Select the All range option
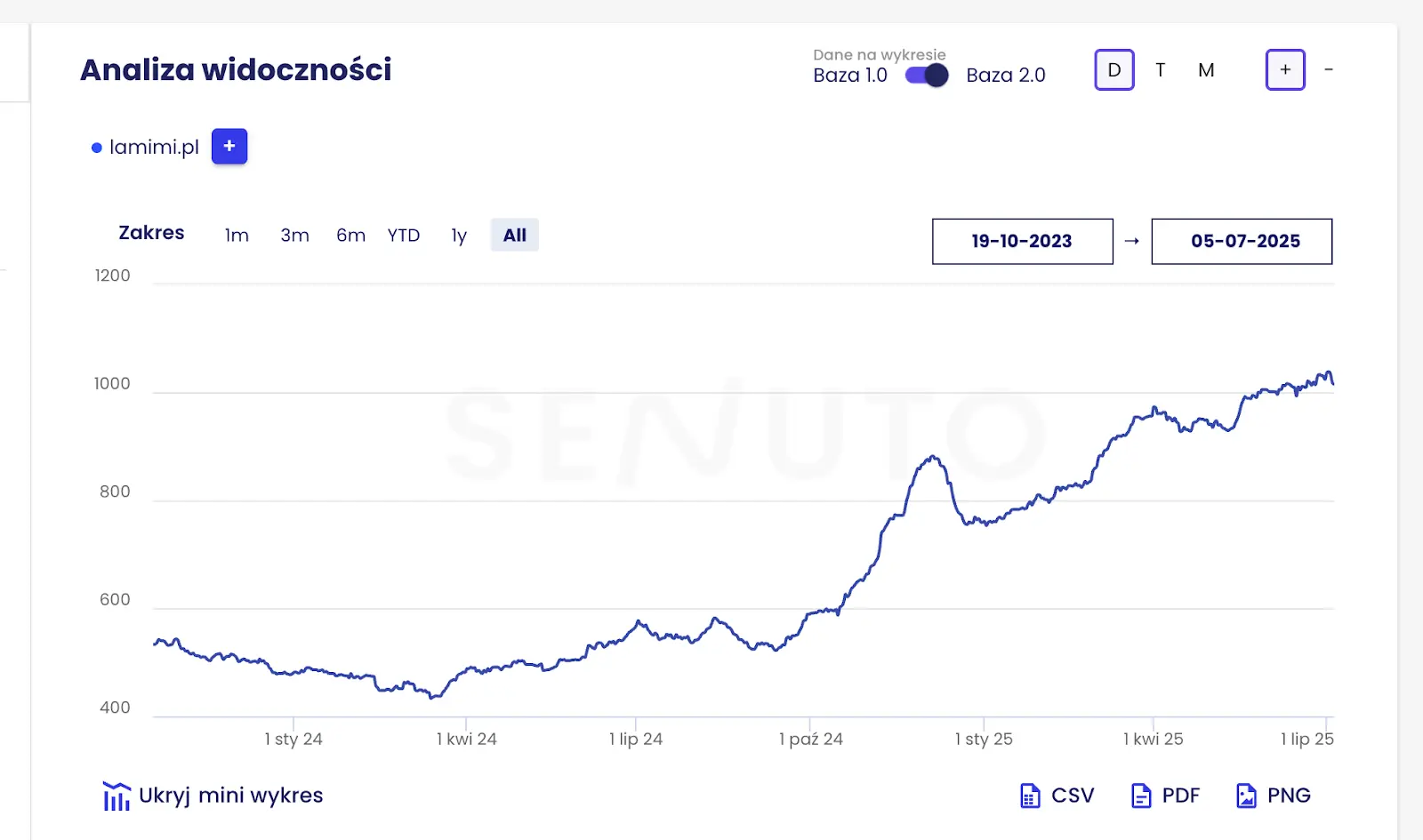 515,236
